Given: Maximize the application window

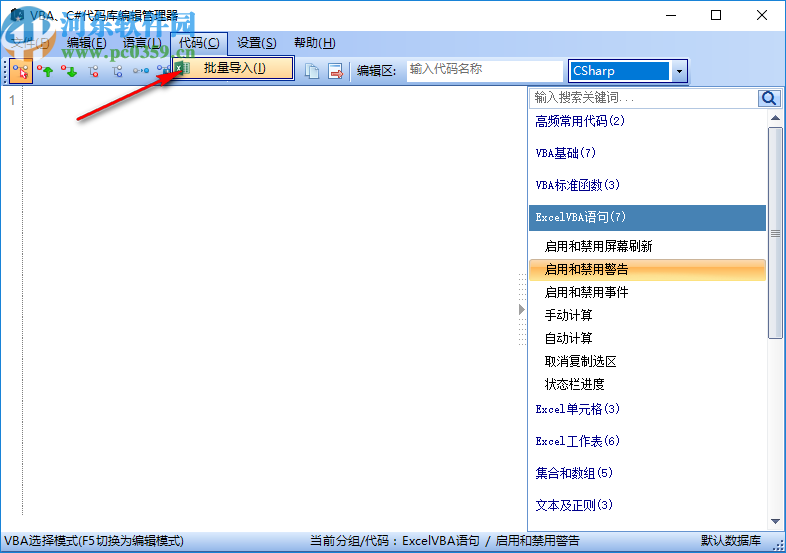Looking at the screenshot, I should click(x=716, y=15).
